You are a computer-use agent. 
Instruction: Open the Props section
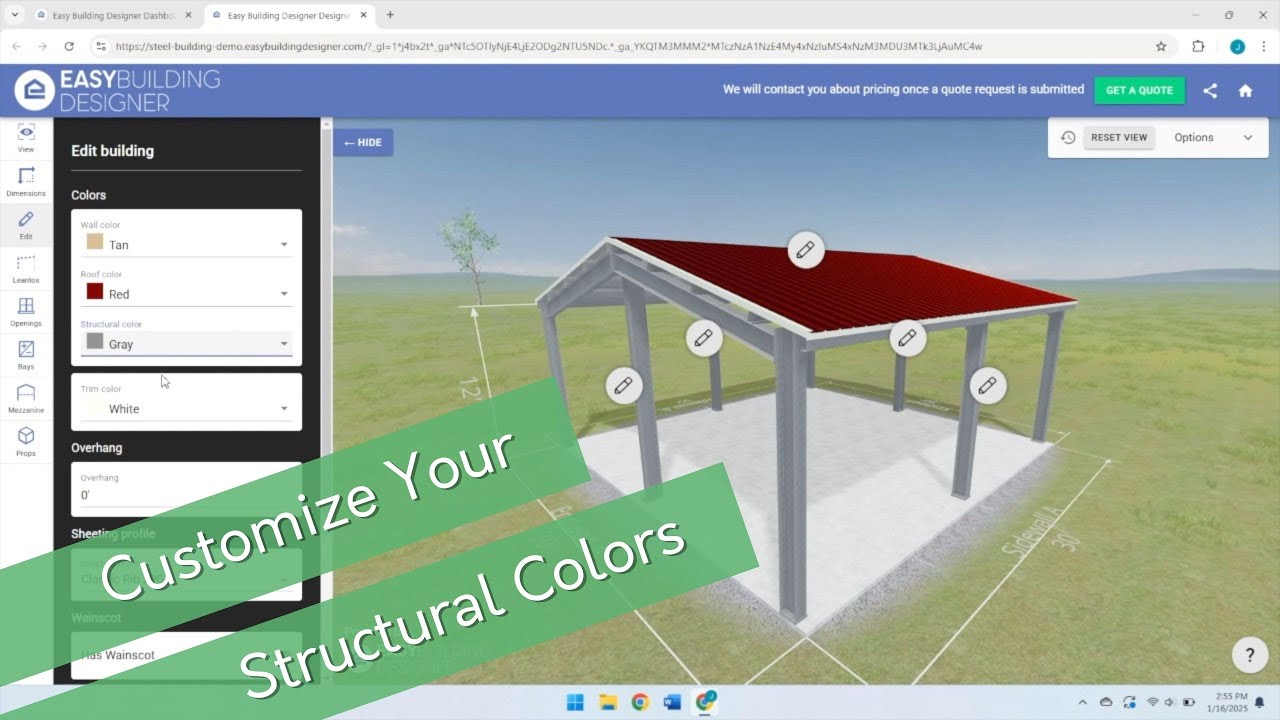26,441
